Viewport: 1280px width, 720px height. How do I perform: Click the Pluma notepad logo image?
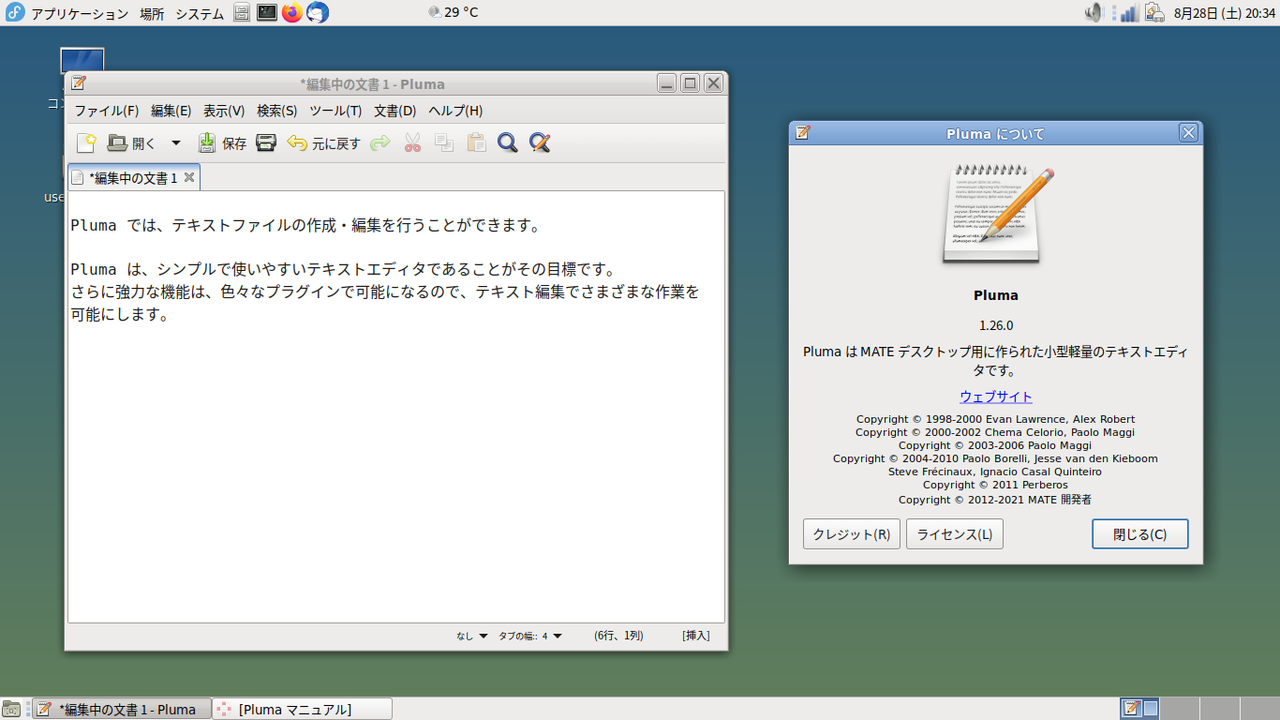pos(996,213)
